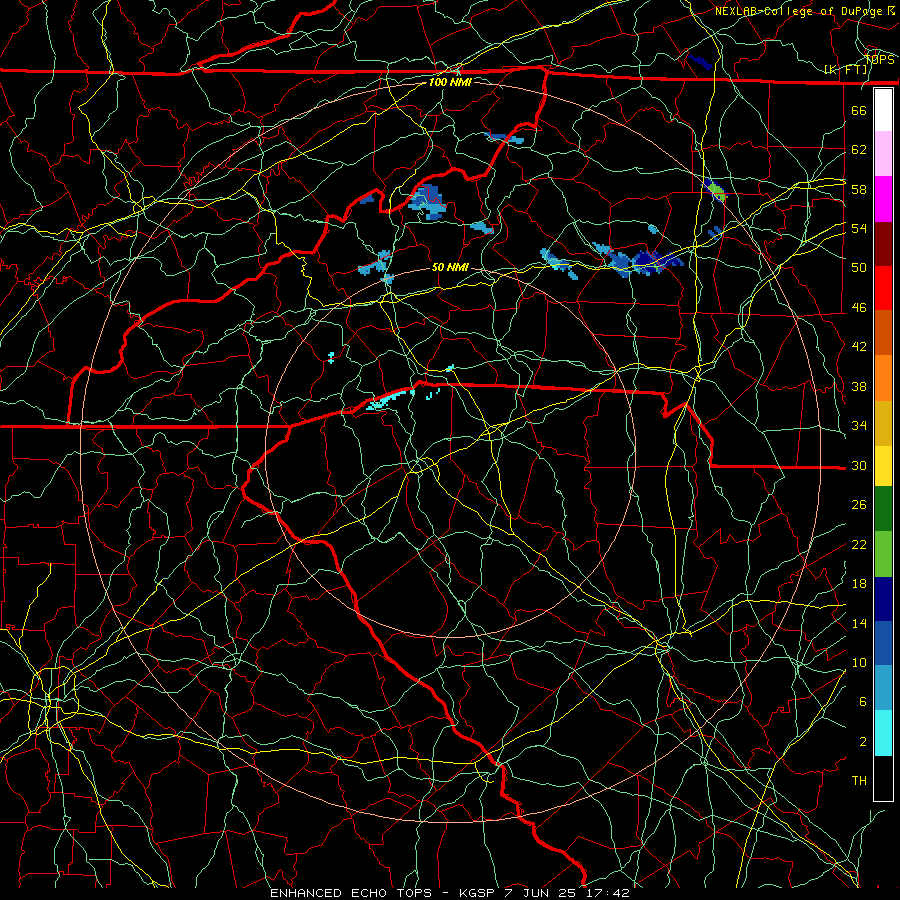This screenshot has height=900, width=900.
Task: Click the cyan echo streak along the state border
Action: [390, 399]
